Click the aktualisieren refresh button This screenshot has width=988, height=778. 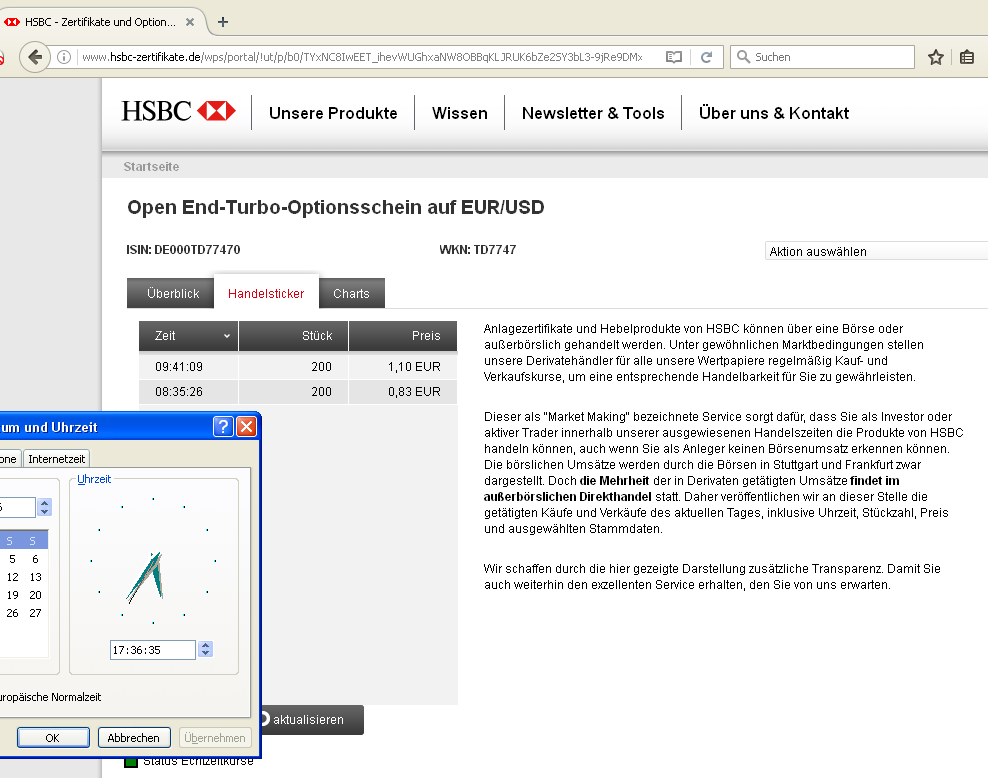311,719
